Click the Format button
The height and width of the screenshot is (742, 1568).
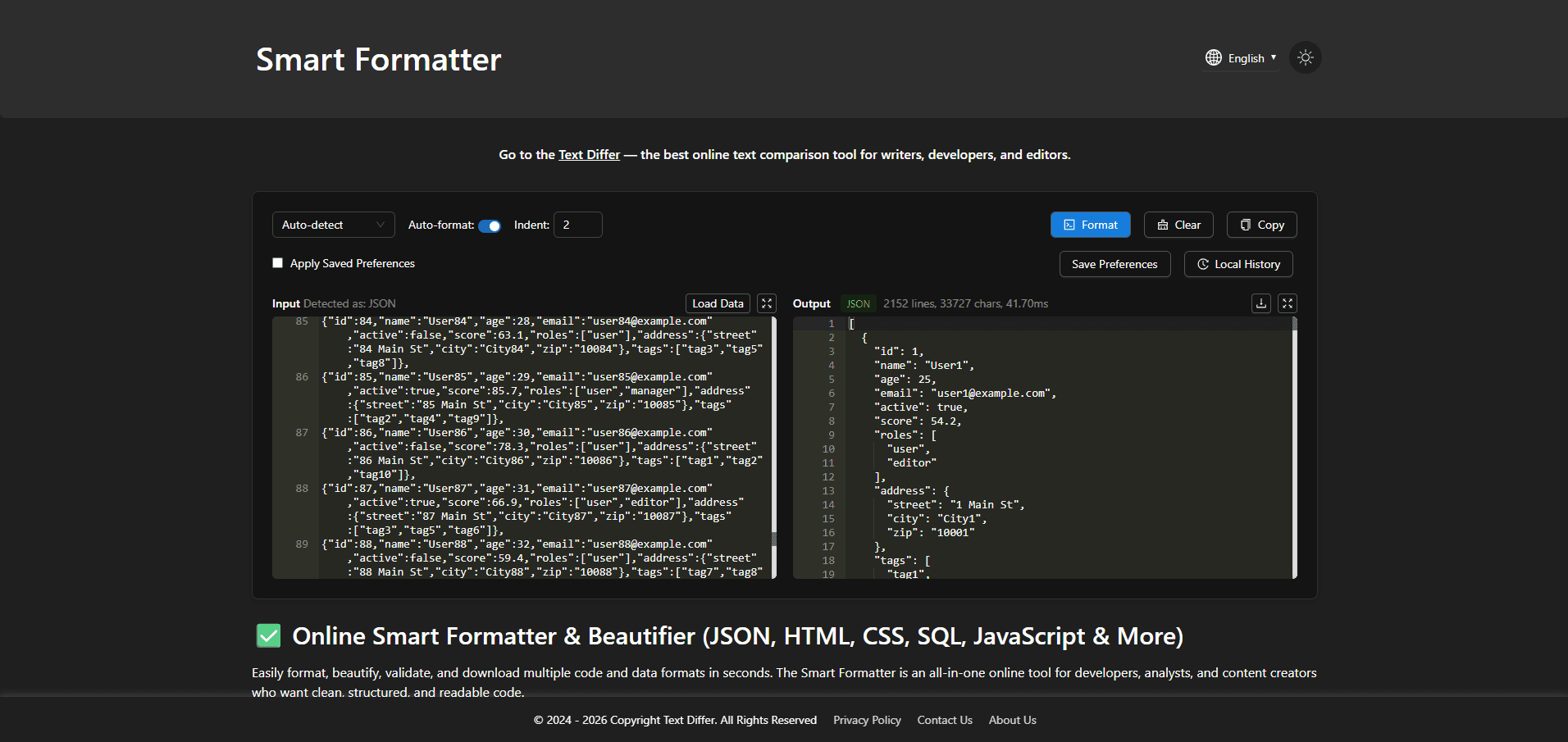[x=1090, y=225]
